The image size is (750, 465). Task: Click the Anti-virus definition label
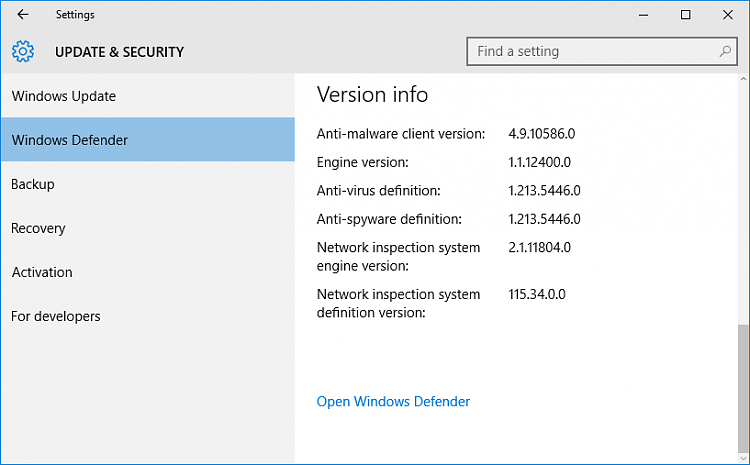[378, 190]
